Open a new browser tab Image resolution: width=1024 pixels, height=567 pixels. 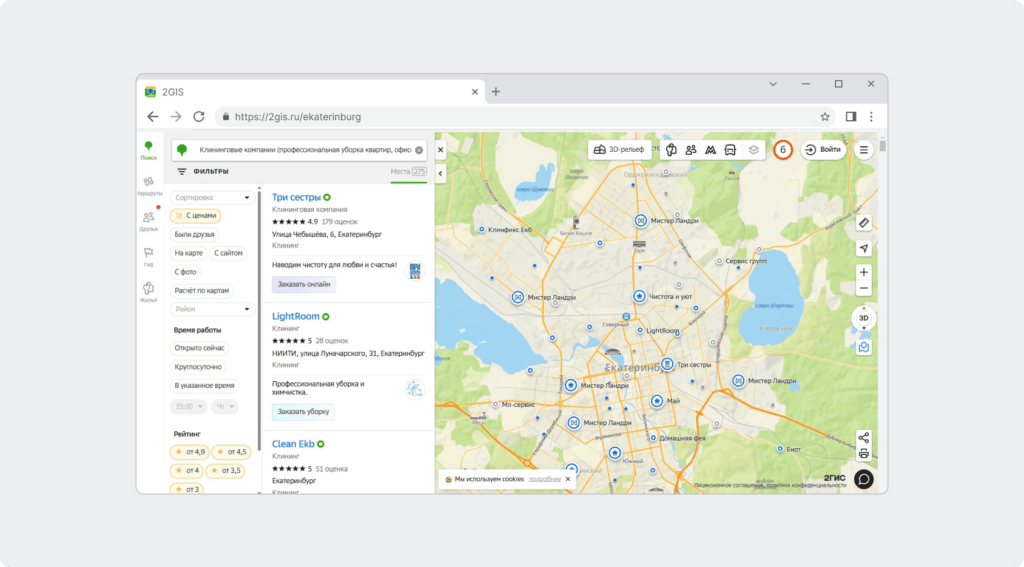[496, 92]
